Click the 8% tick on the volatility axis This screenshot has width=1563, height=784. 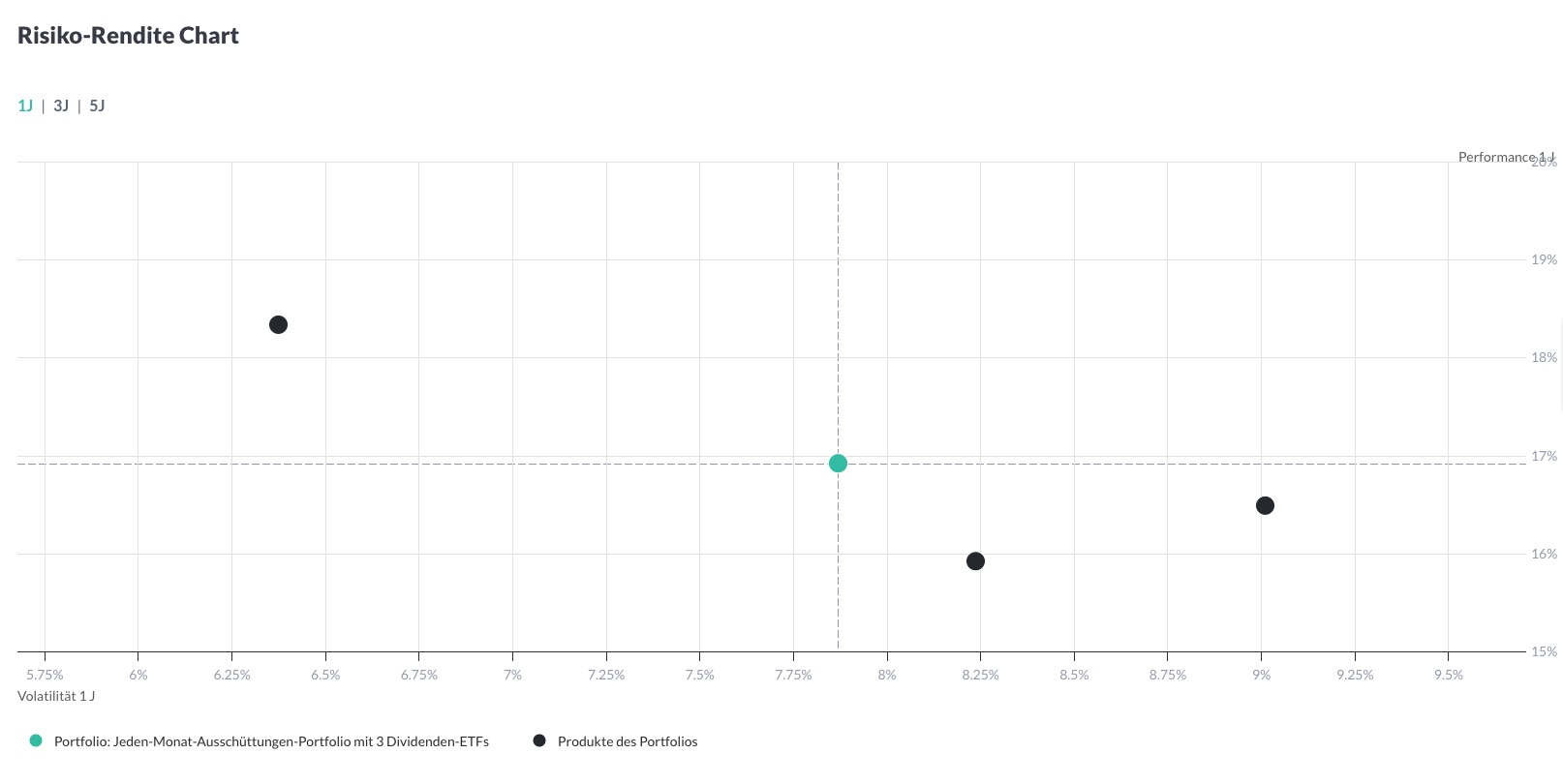click(x=886, y=675)
